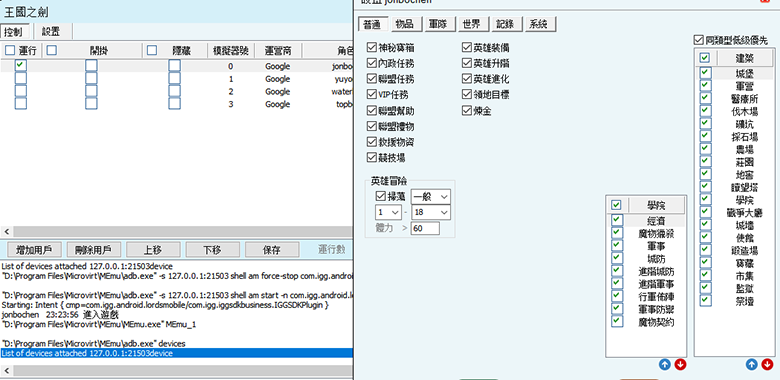Expand the start stage dropdown showing 1
This screenshot has width=780, height=380.
click(388, 212)
